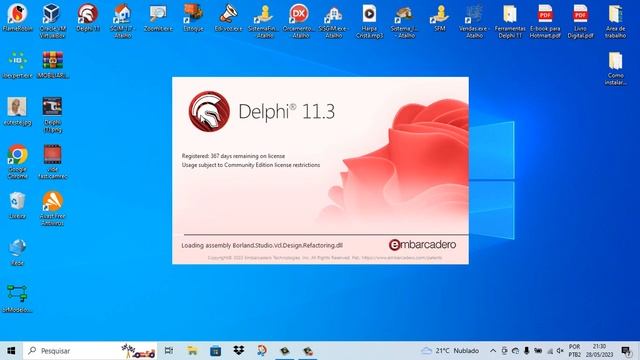The height and width of the screenshot is (360, 640).
Task: Open the Como instalar folder
Action: coord(616,68)
